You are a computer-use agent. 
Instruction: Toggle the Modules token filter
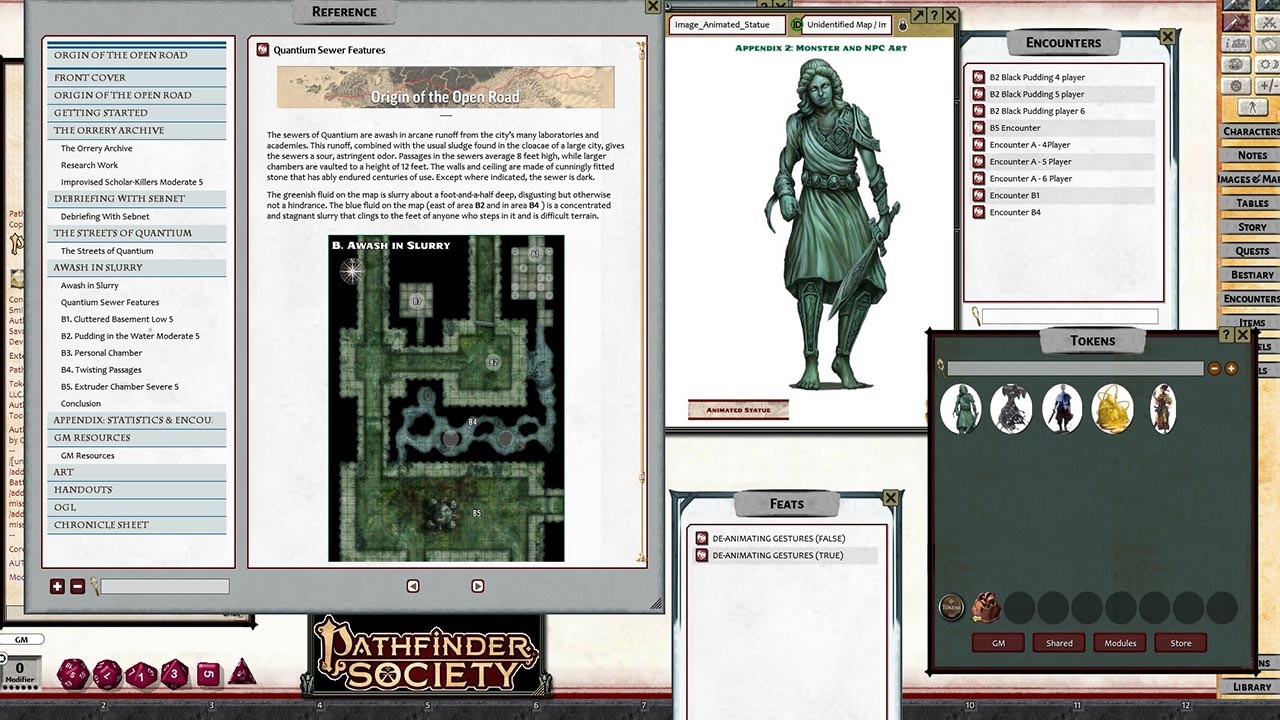(1119, 643)
